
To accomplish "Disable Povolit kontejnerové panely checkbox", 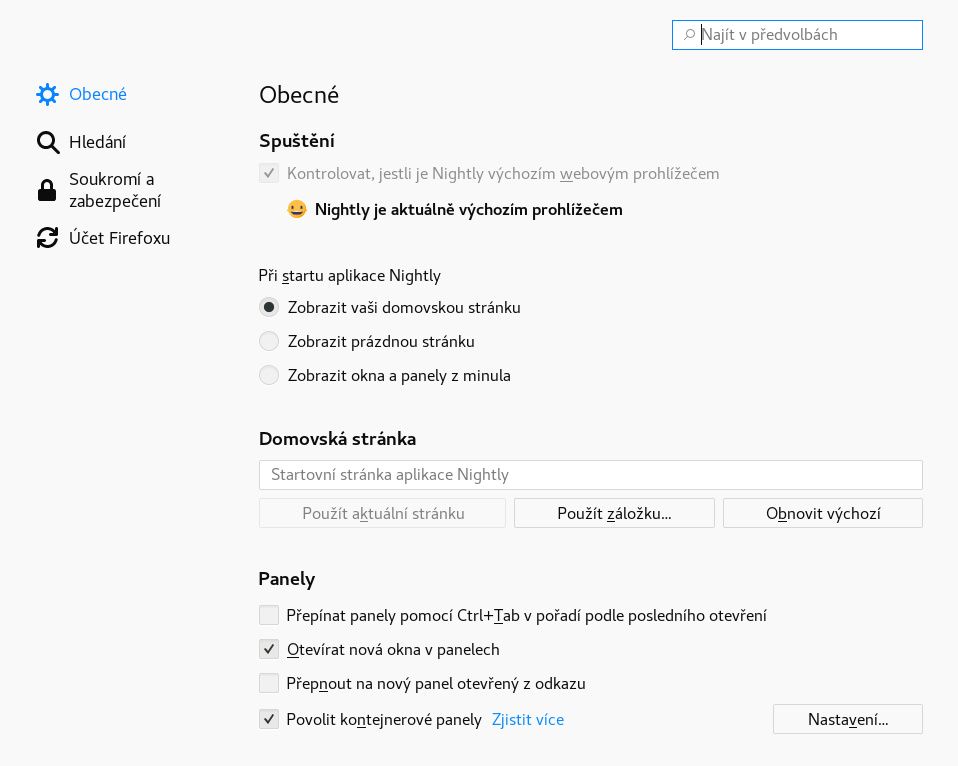I will 269,719.
